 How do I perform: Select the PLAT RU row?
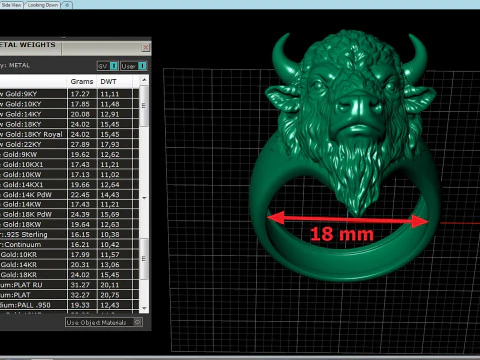pos(69,285)
